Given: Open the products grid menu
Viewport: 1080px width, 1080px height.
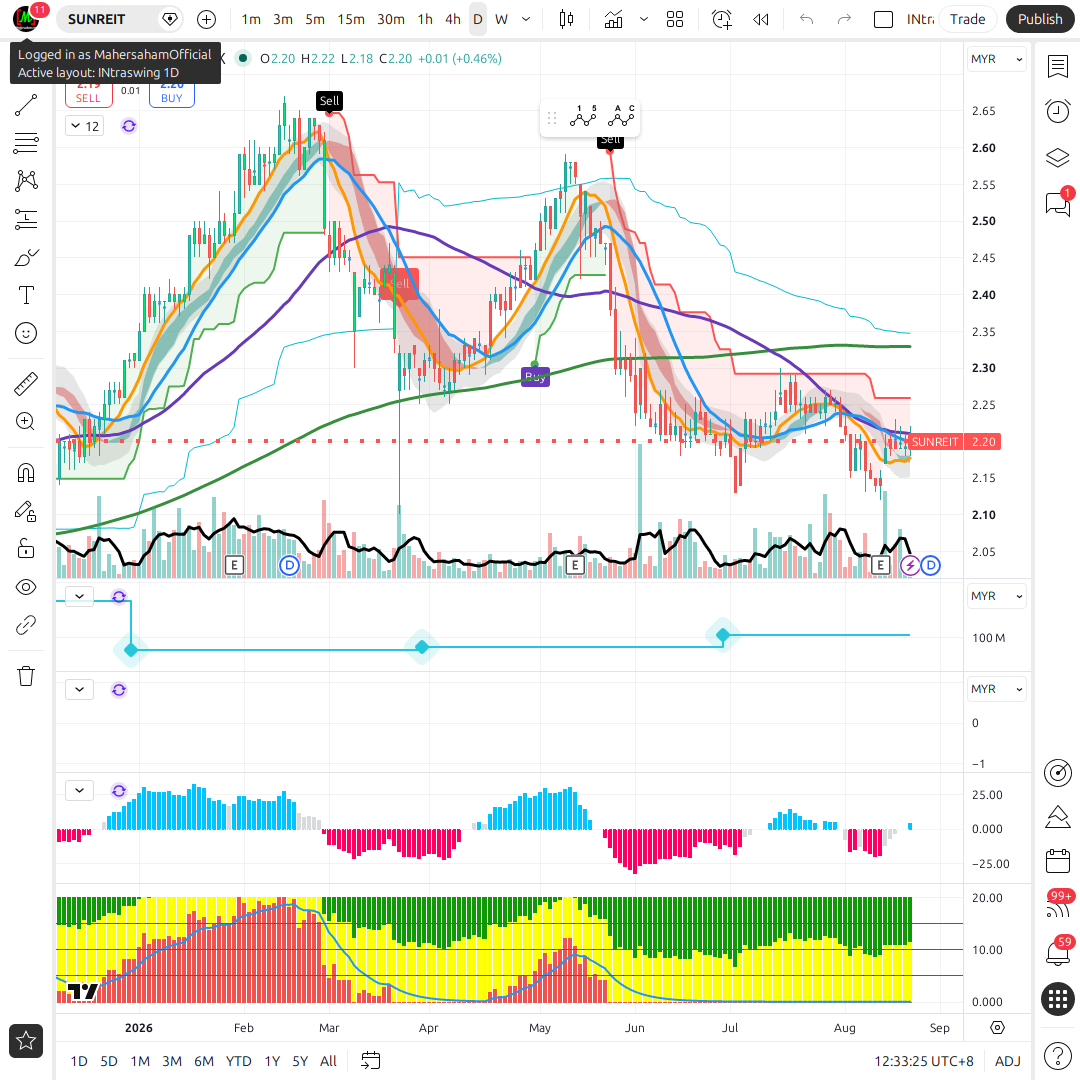Looking at the screenshot, I should click(x=1057, y=999).
